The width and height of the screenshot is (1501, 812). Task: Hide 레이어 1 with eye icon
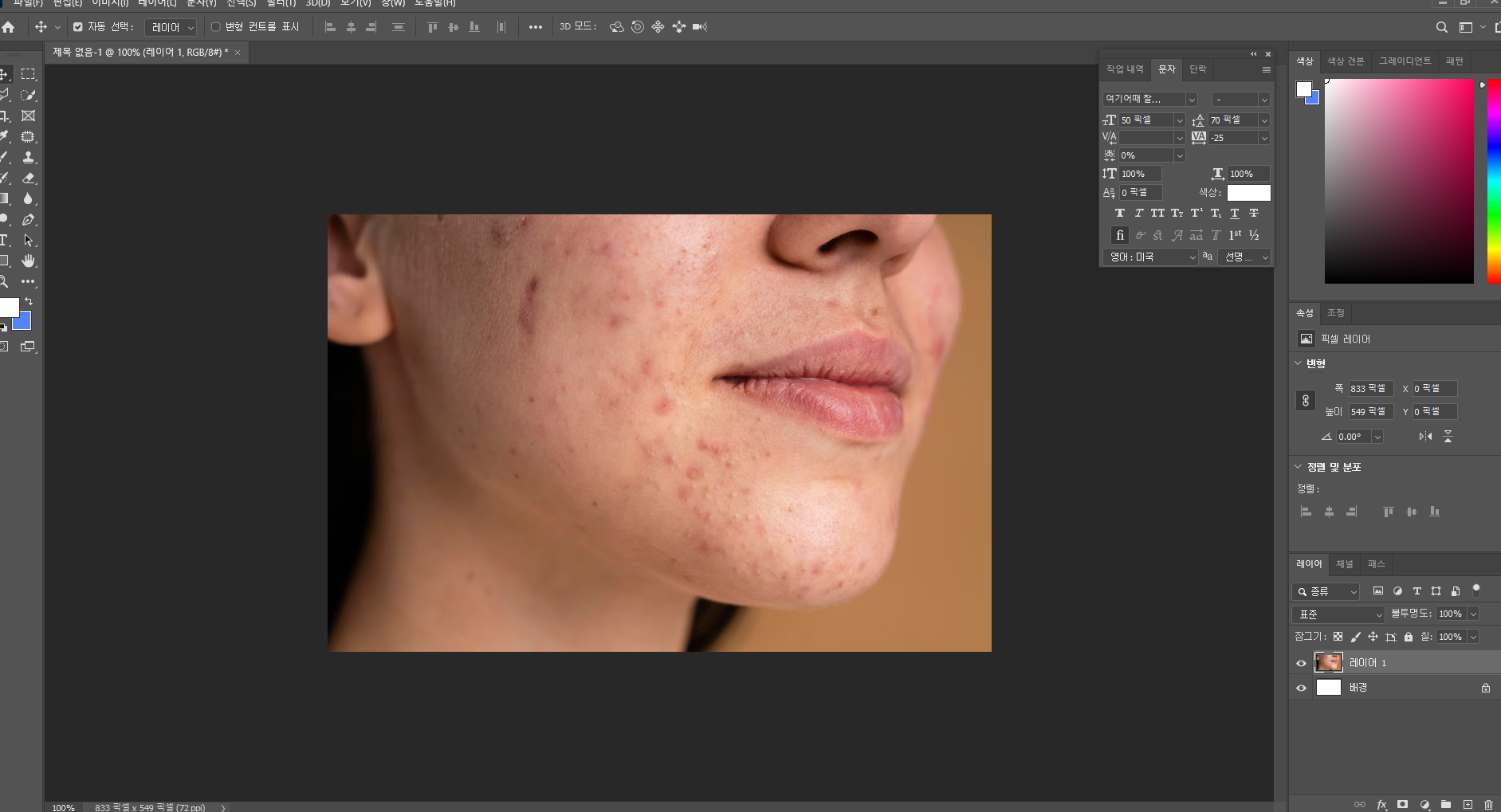point(1301,663)
